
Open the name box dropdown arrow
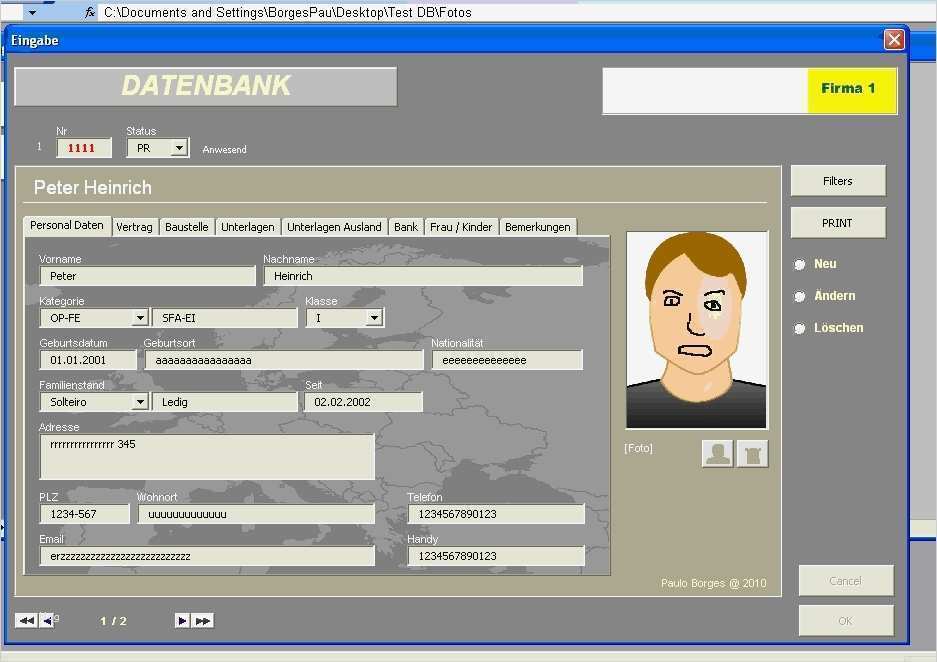pos(32,12)
